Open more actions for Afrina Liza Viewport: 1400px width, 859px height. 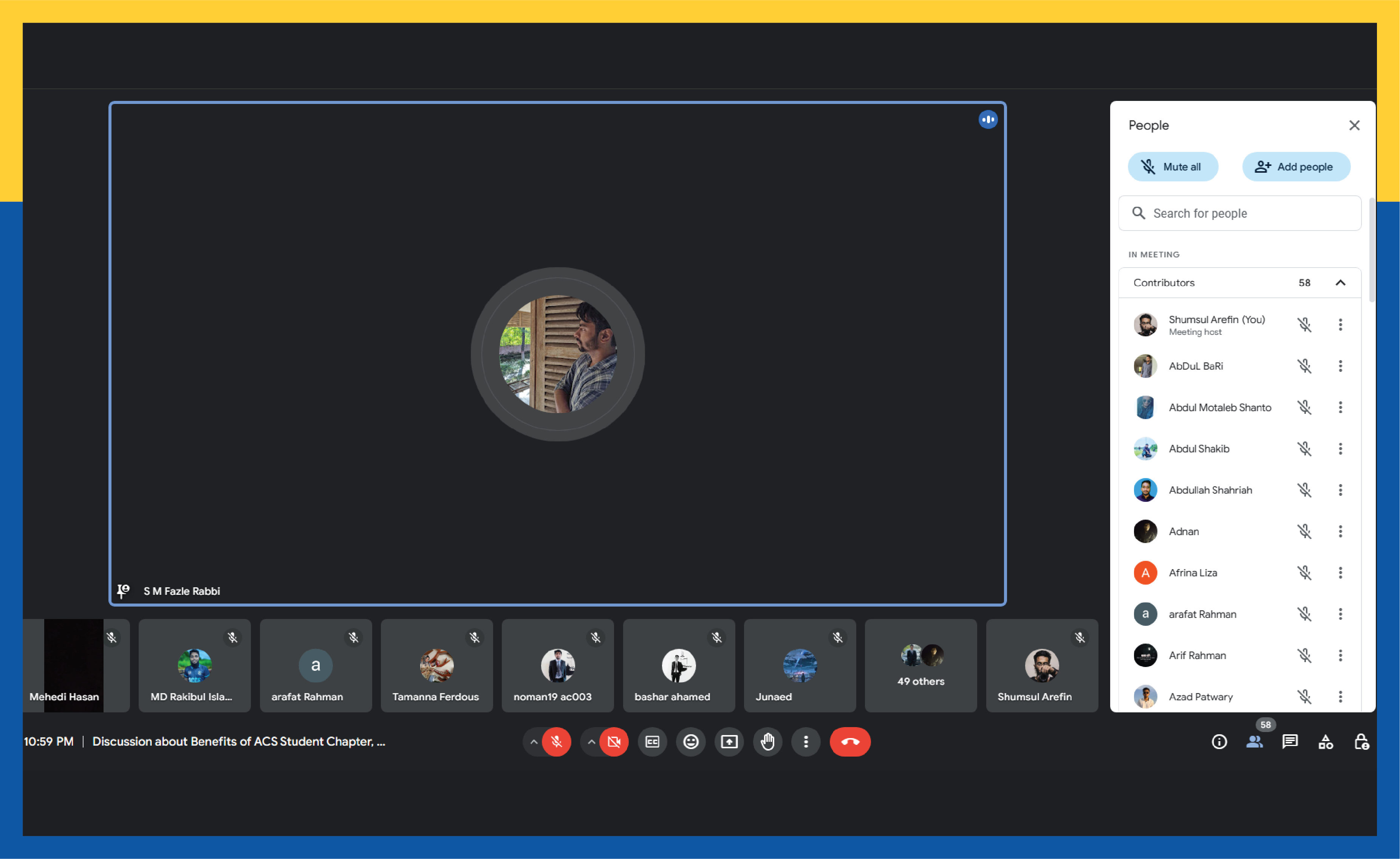[x=1340, y=573]
